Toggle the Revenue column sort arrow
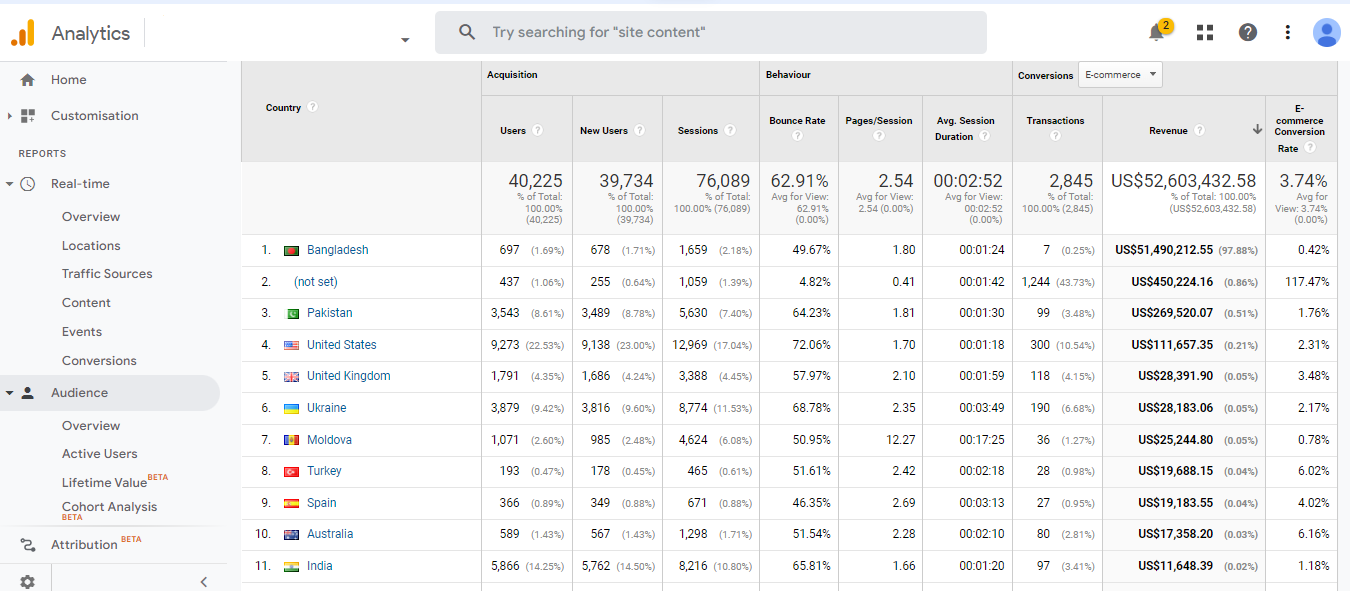Viewport: 1350px width, 591px height. (1256, 130)
